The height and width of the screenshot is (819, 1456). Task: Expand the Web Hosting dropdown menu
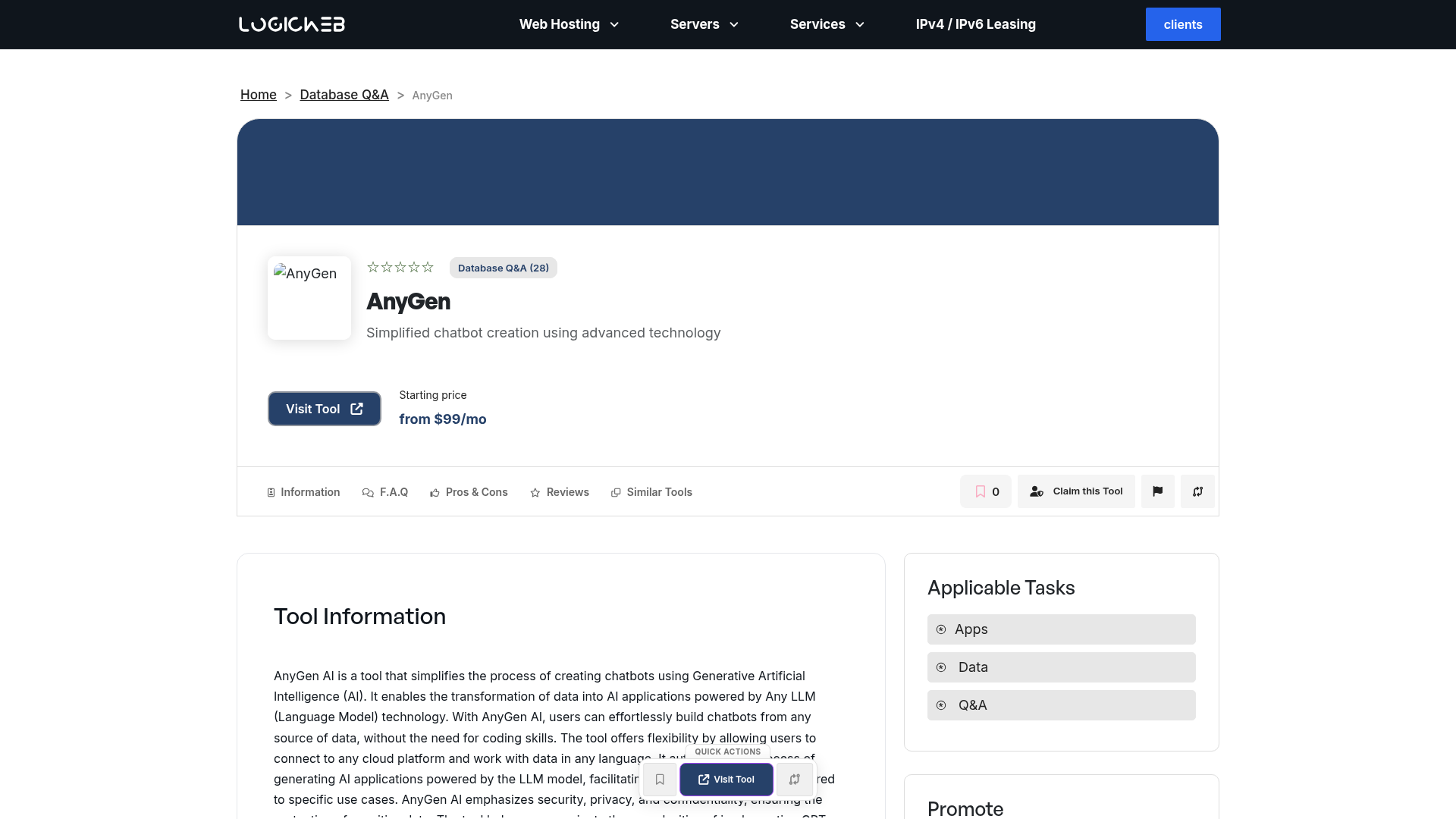click(570, 24)
